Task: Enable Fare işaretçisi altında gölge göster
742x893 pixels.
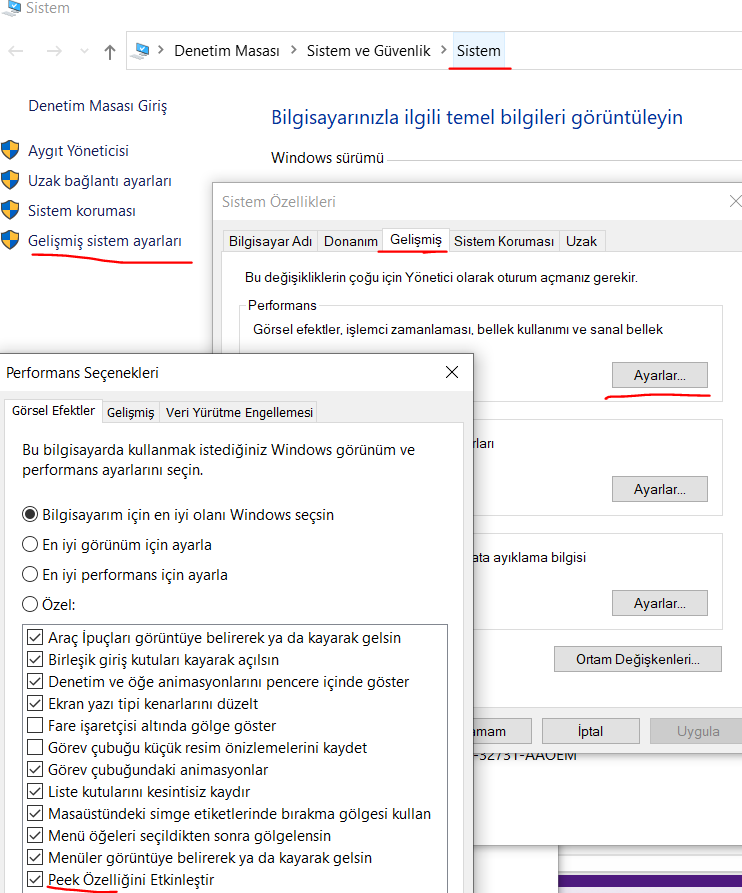Action: tap(35, 726)
